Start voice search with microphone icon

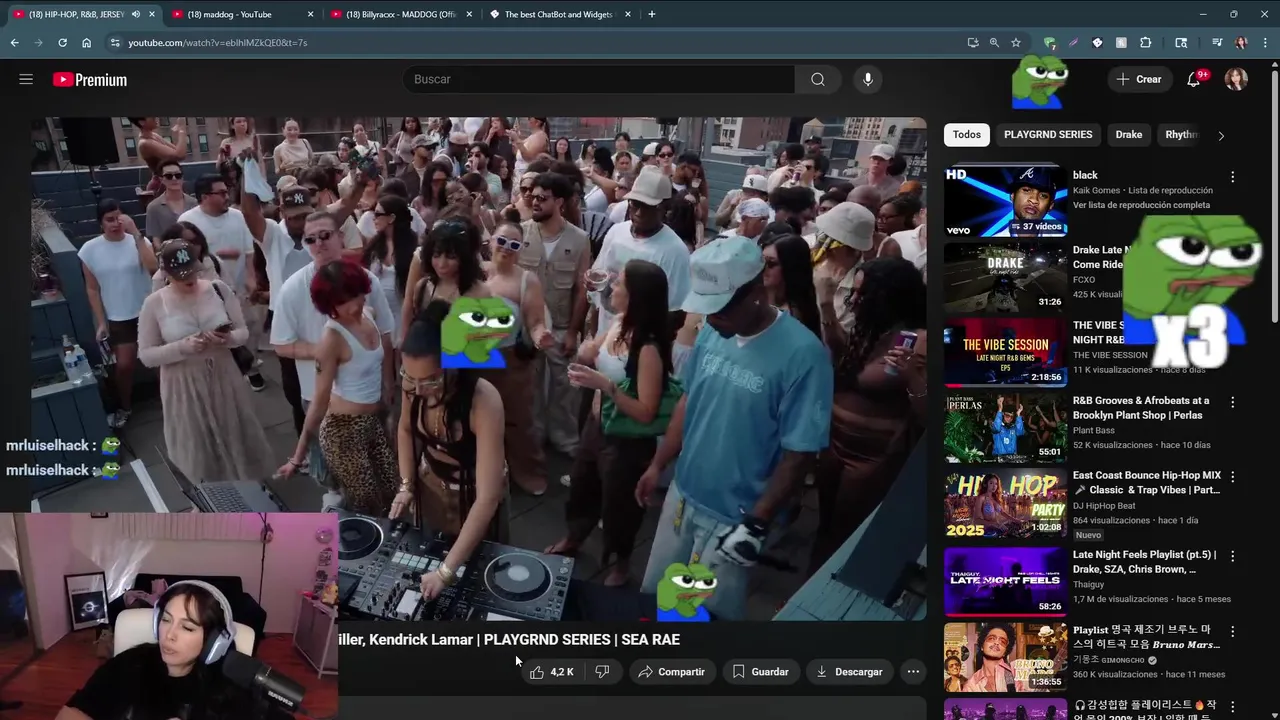(x=867, y=79)
